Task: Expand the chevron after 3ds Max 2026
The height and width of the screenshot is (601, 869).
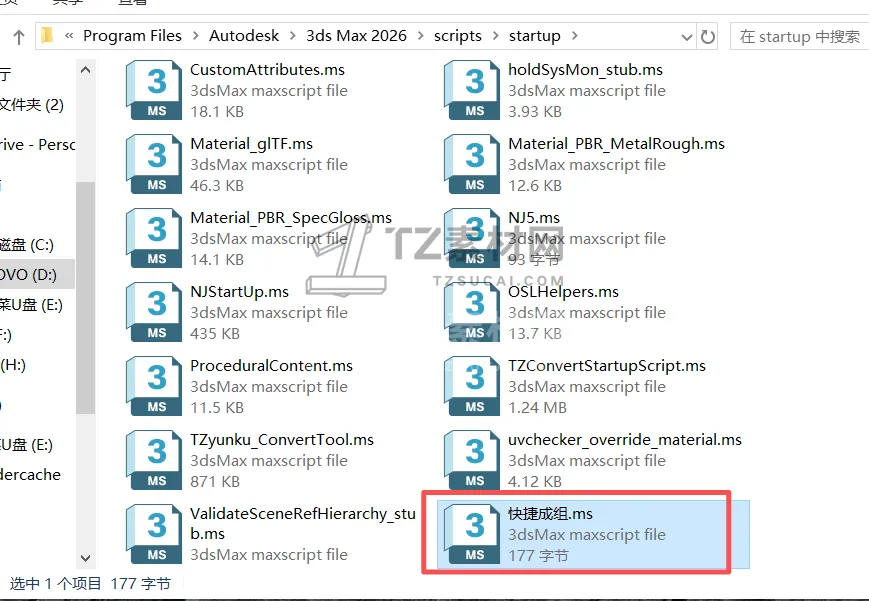Action: click(421, 36)
